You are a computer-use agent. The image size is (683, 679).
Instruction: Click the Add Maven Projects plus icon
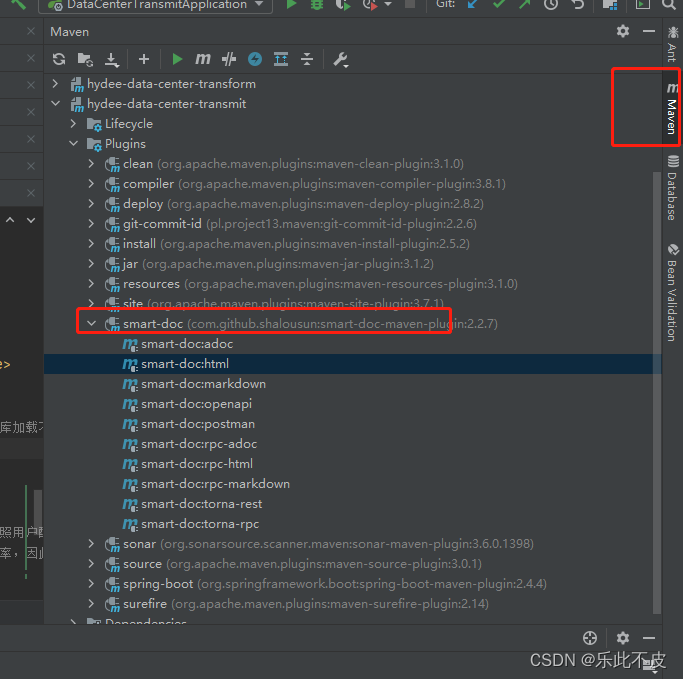click(x=144, y=59)
